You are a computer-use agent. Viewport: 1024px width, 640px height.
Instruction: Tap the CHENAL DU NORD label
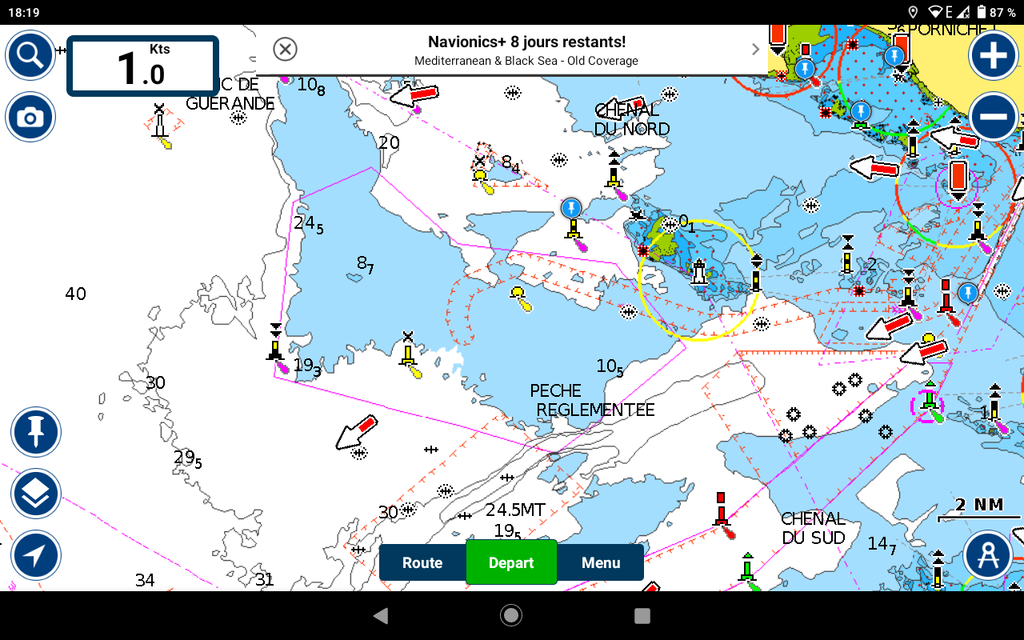coord(632,120)
